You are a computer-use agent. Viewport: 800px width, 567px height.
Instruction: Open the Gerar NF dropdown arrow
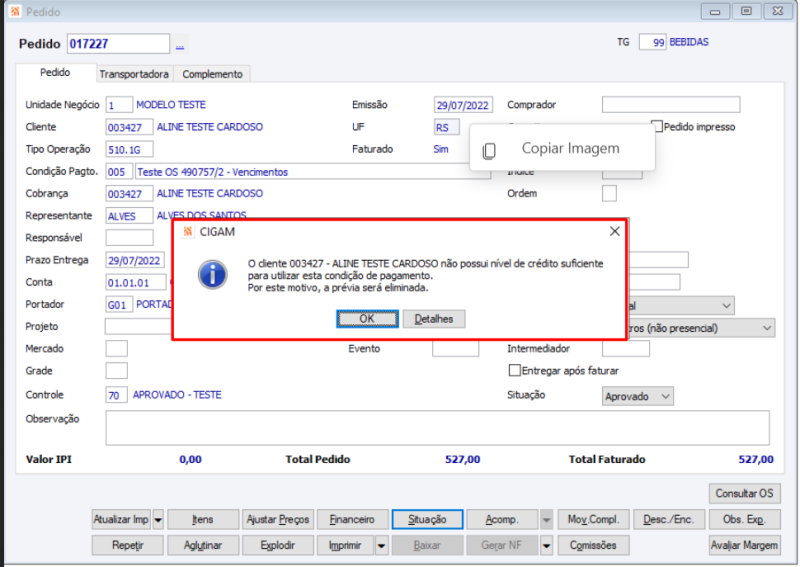click(x=546, y=546)
